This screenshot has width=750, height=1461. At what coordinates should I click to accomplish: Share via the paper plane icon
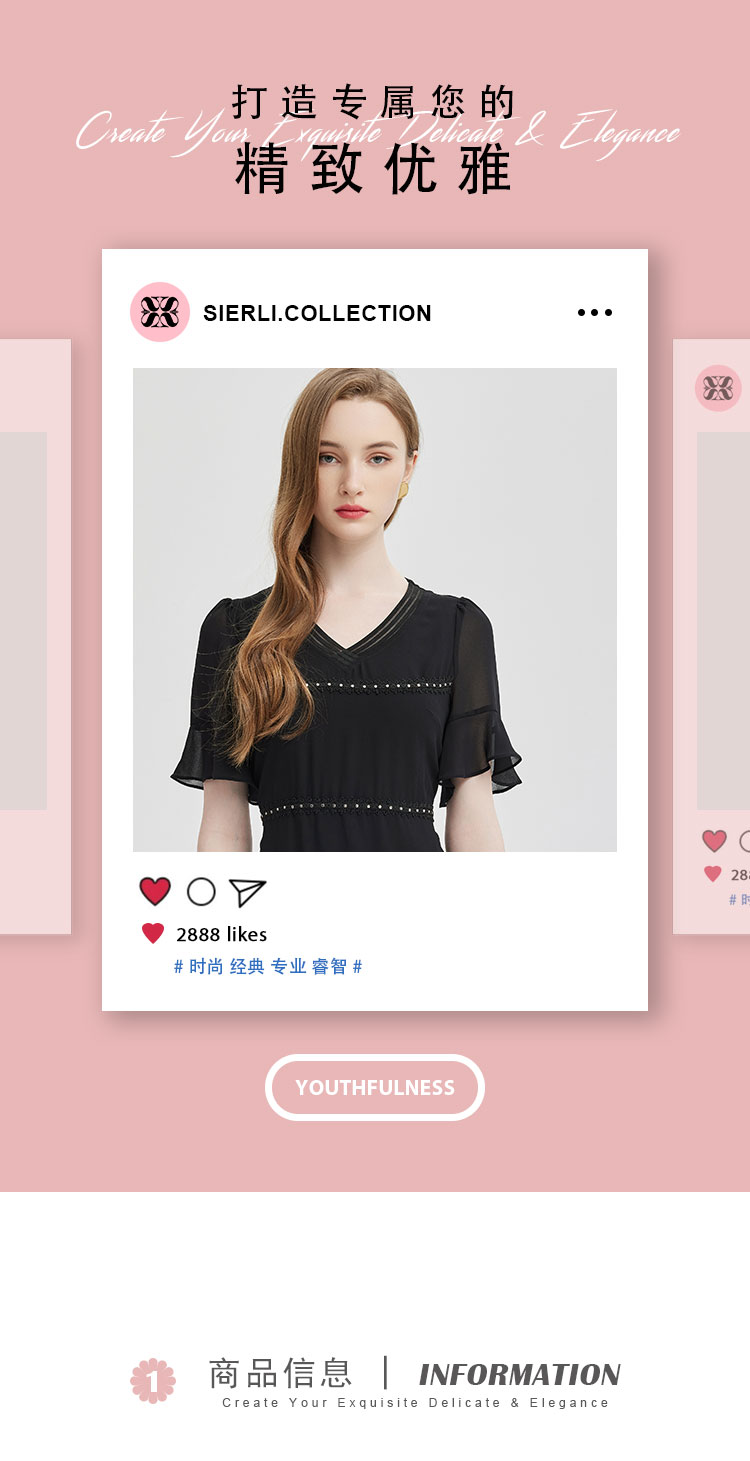click(x=247, y=892)
